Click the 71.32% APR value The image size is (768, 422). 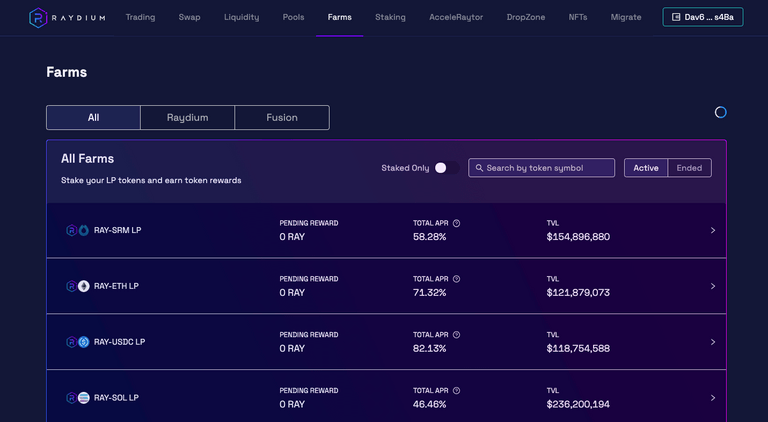(x=430, y=293)
